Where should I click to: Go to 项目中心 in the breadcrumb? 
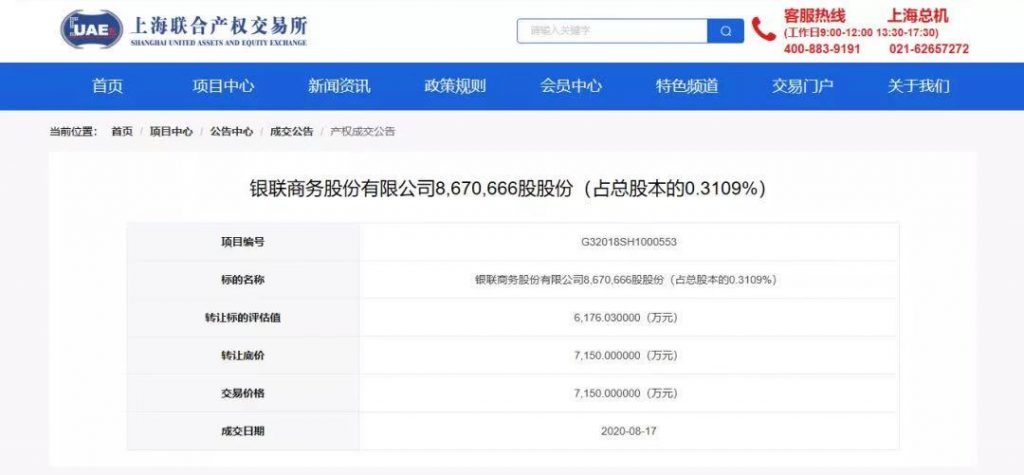(x=171, y=131)
